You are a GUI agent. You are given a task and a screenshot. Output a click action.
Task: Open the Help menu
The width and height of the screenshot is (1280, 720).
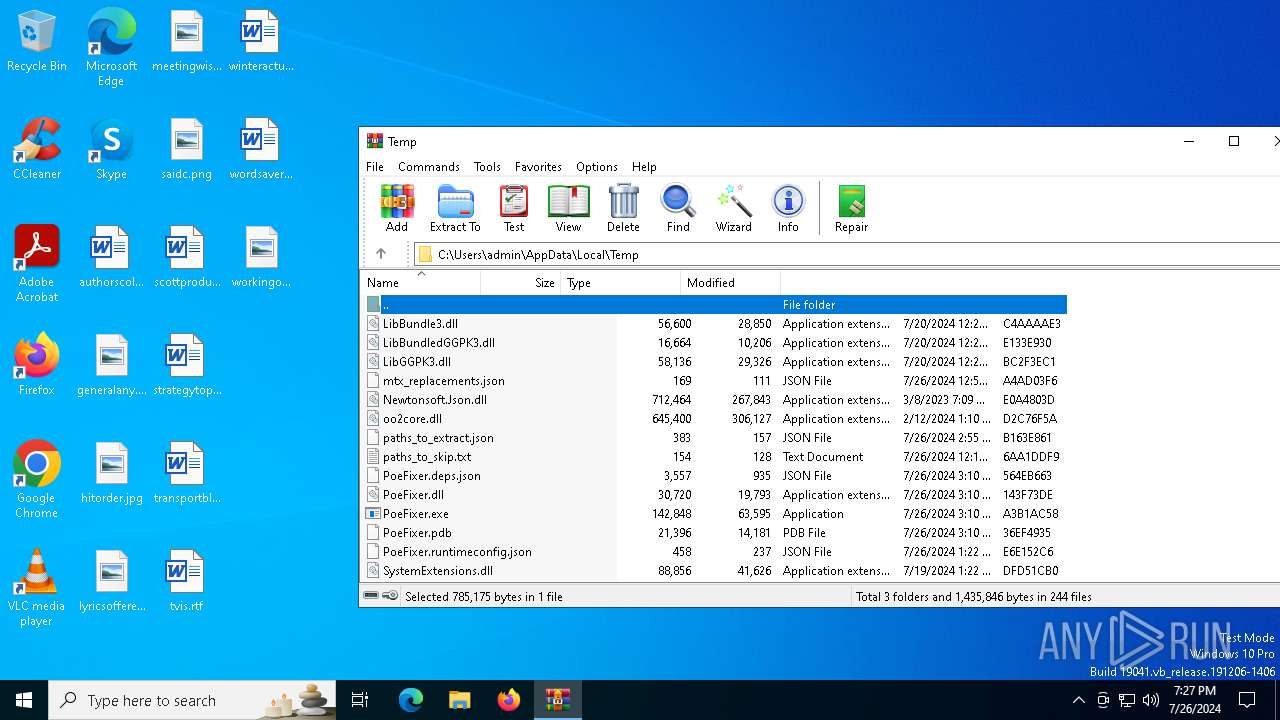644,167
